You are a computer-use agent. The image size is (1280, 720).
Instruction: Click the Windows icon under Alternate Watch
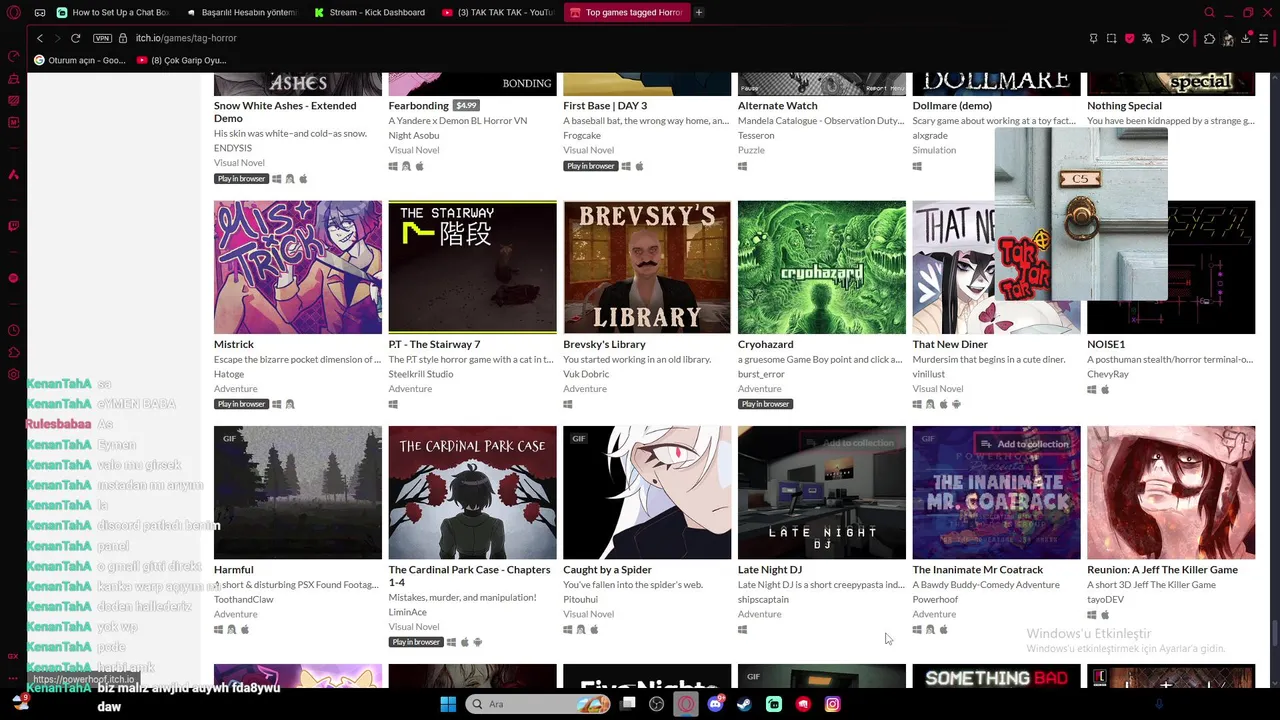pyautogui.click(x=742, y=166)
